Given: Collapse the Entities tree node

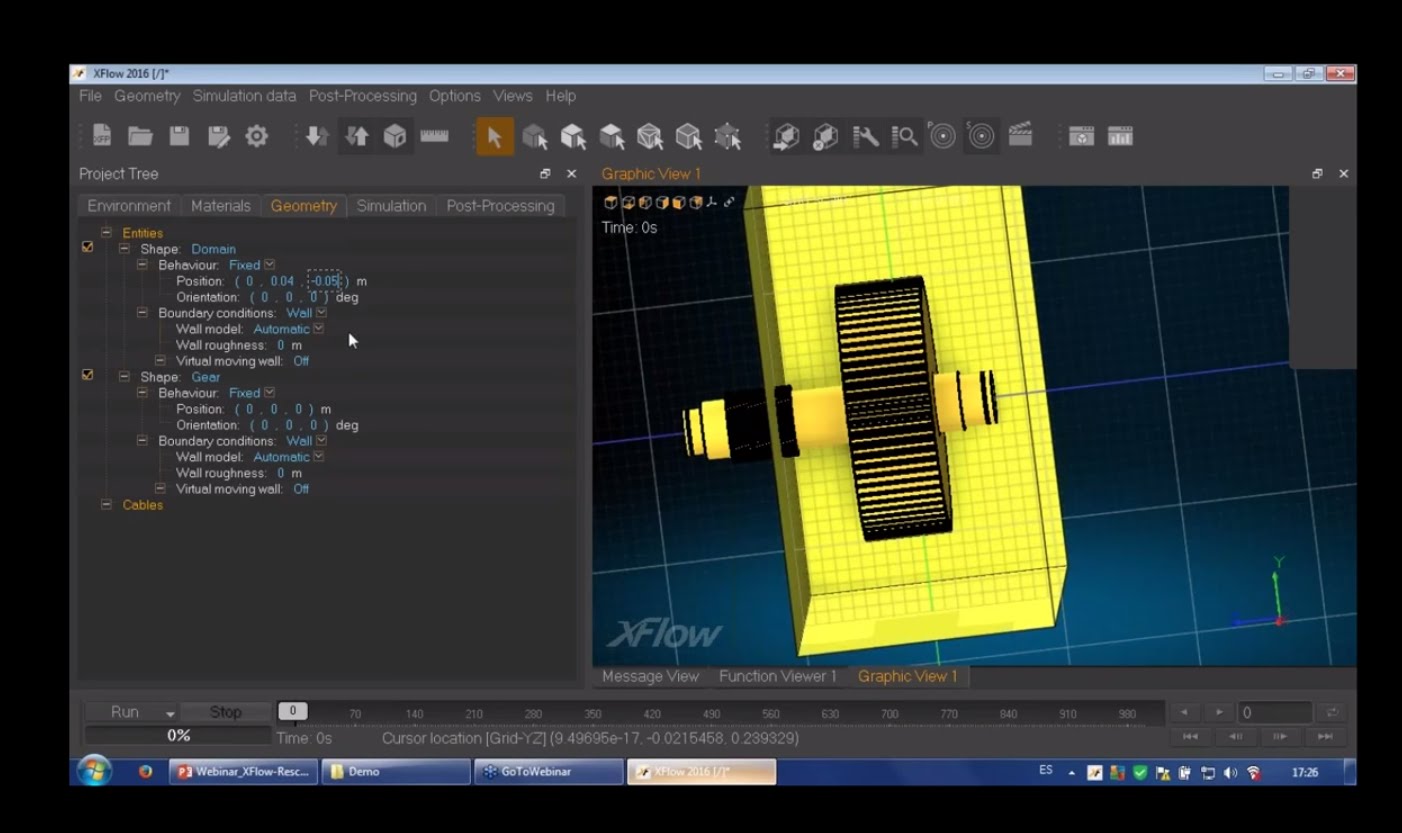Looking at the screenshot, I should [107, 233].
